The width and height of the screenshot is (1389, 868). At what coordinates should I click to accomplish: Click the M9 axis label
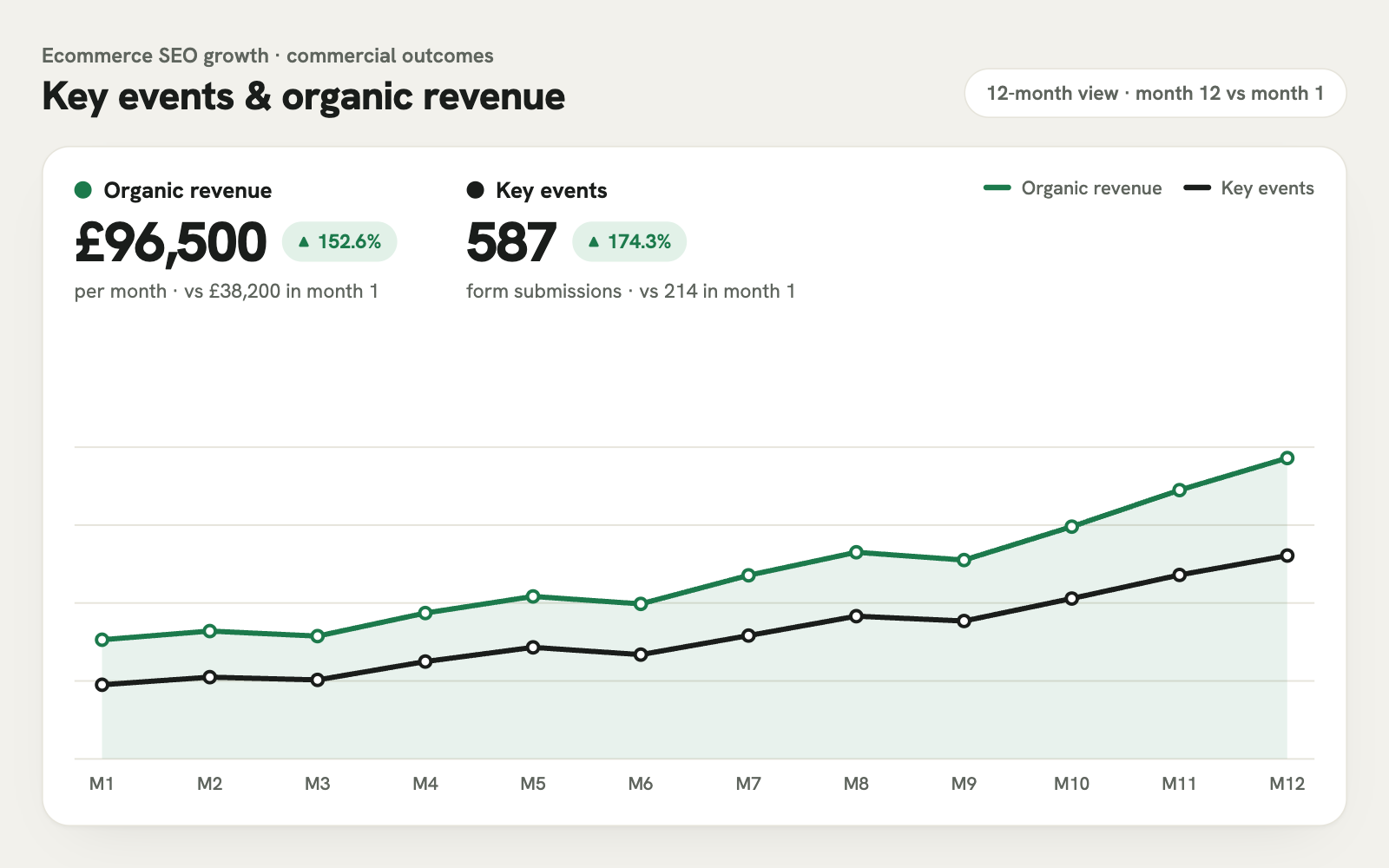click(x=964, y=784)
